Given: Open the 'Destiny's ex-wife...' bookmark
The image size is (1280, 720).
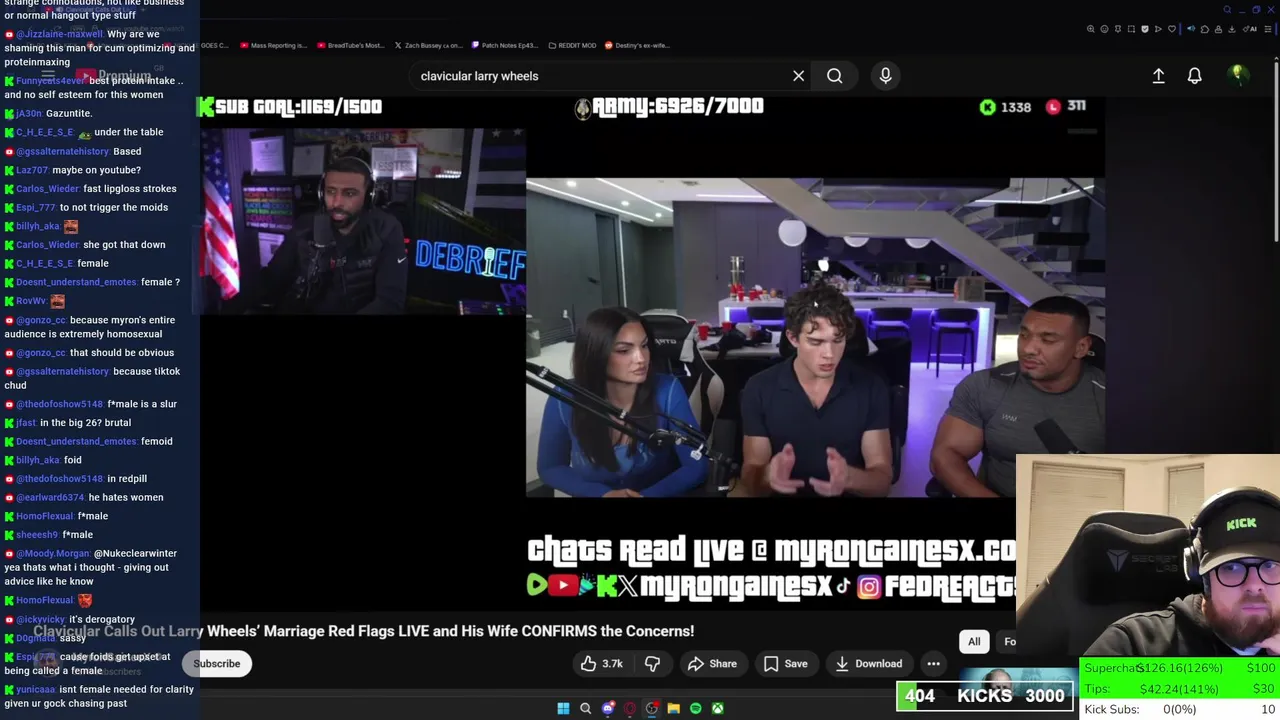Looking at the screenshot, I should coord(637,45).
